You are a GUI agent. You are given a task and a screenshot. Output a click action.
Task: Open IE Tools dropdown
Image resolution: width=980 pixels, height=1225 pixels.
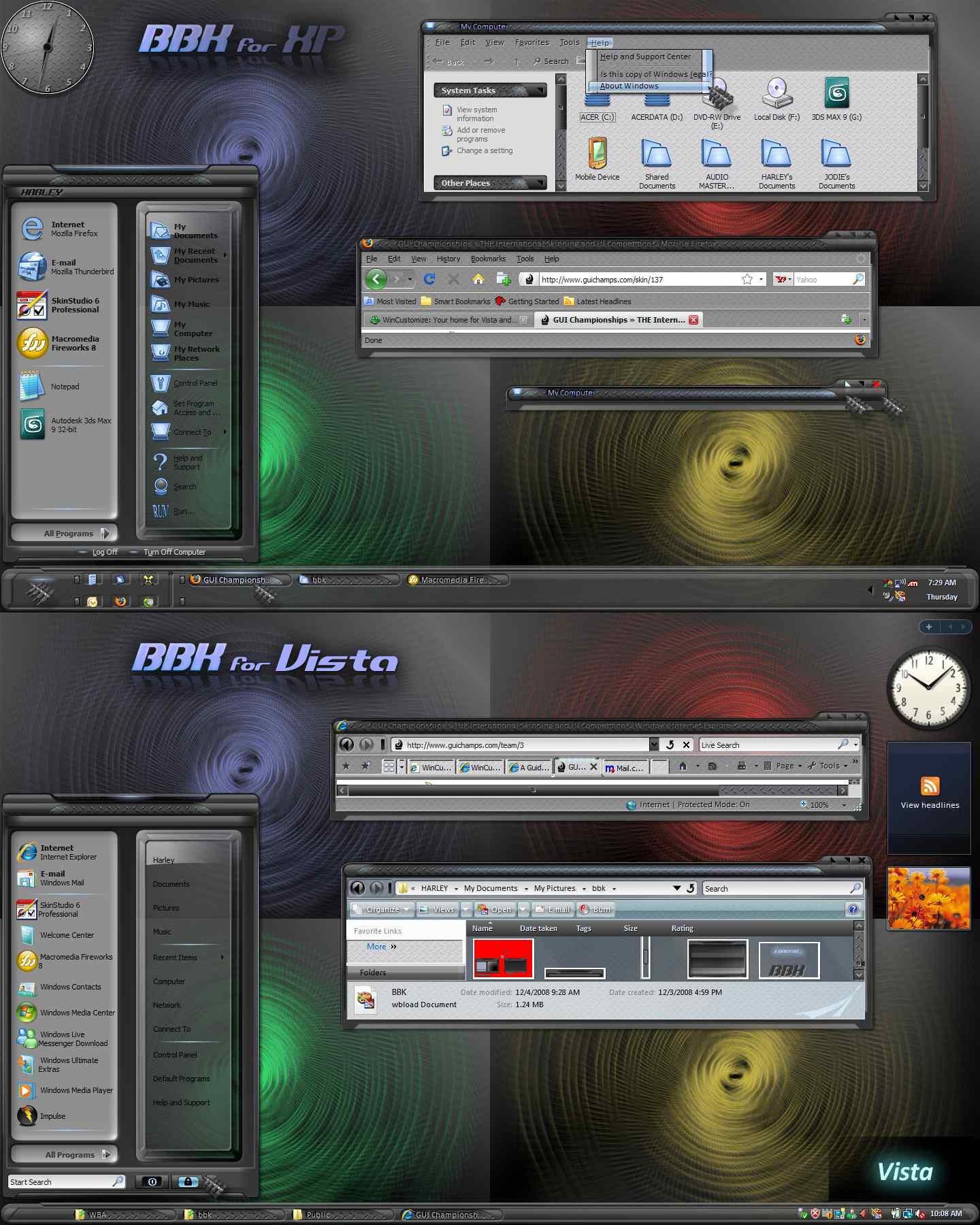[845, 766]
